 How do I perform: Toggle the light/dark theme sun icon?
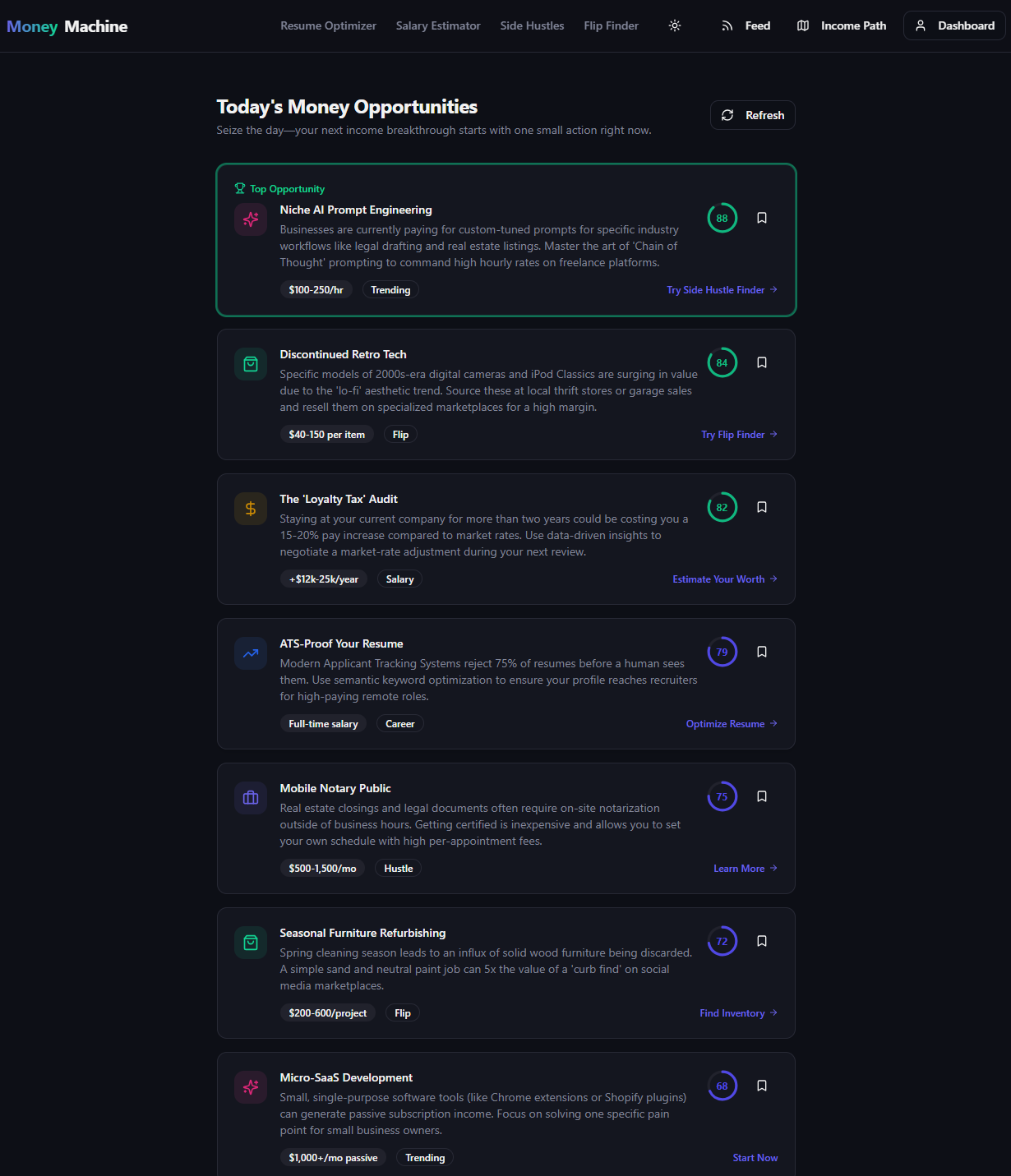[x=675, y=25]
